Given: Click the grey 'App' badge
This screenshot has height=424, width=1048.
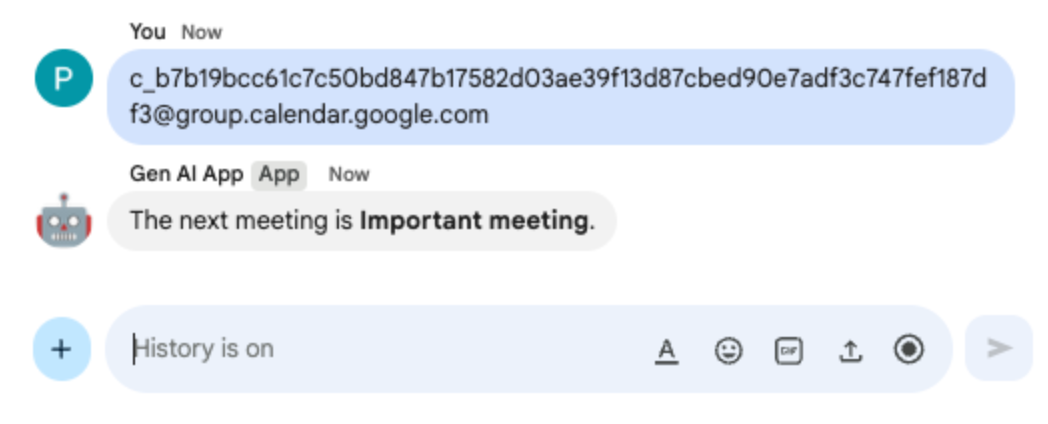Looking at the screenshot, I should (x=279, y=174).
